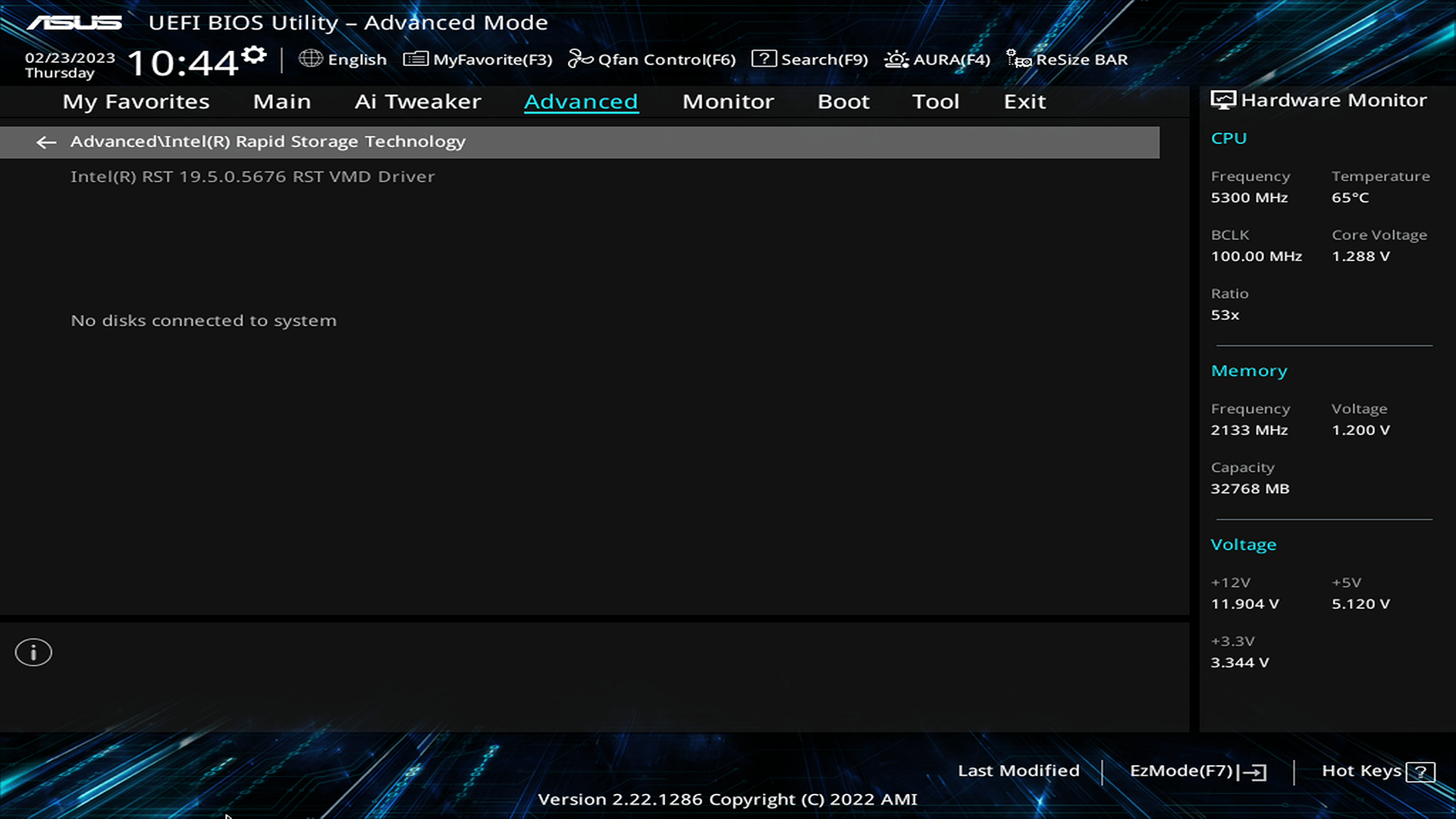Click the Version 2.22.1286 copyright text

point(727,799)
